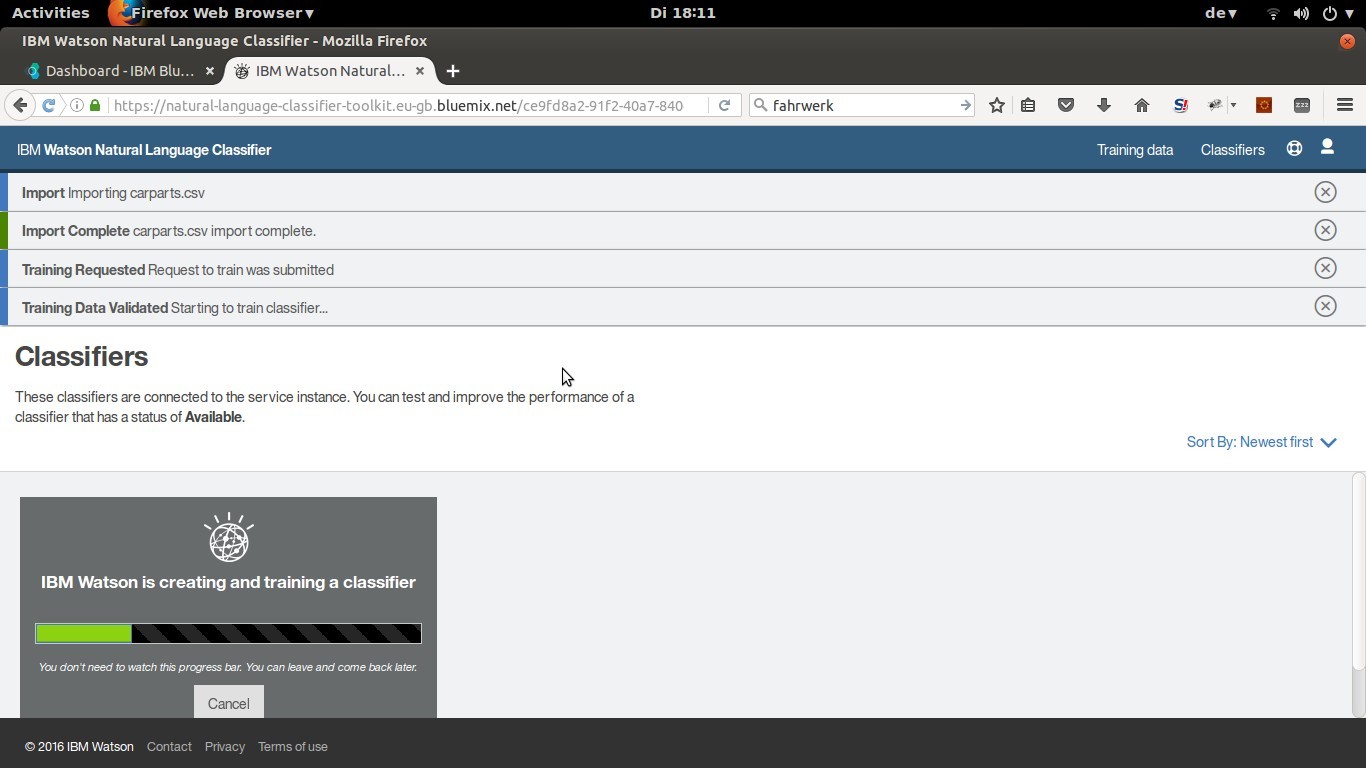The height and width of the screenshot is (768, 1366).
Task: Click the 'Classifiers' page heading
Action: [81, 357]
